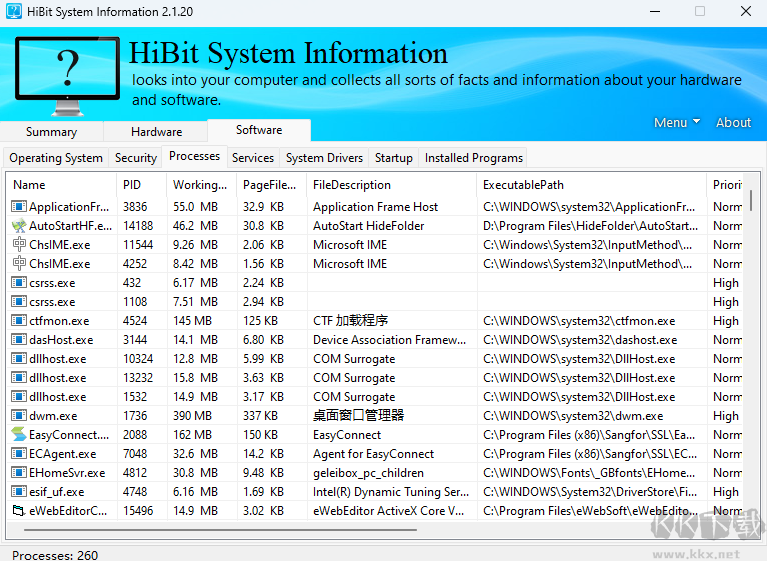Image resolution: width=767 pixels, height=561 pixels.
Task: Click the eWebEditorC... process icon
Action: (x=19, y=511)
